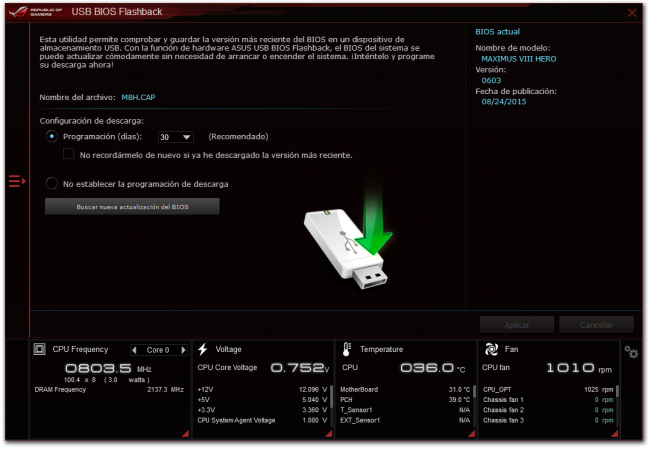This screenshot has width=650, height=449.
Task: Click the Configuración de descarga heading
Action: click(92, 121)
